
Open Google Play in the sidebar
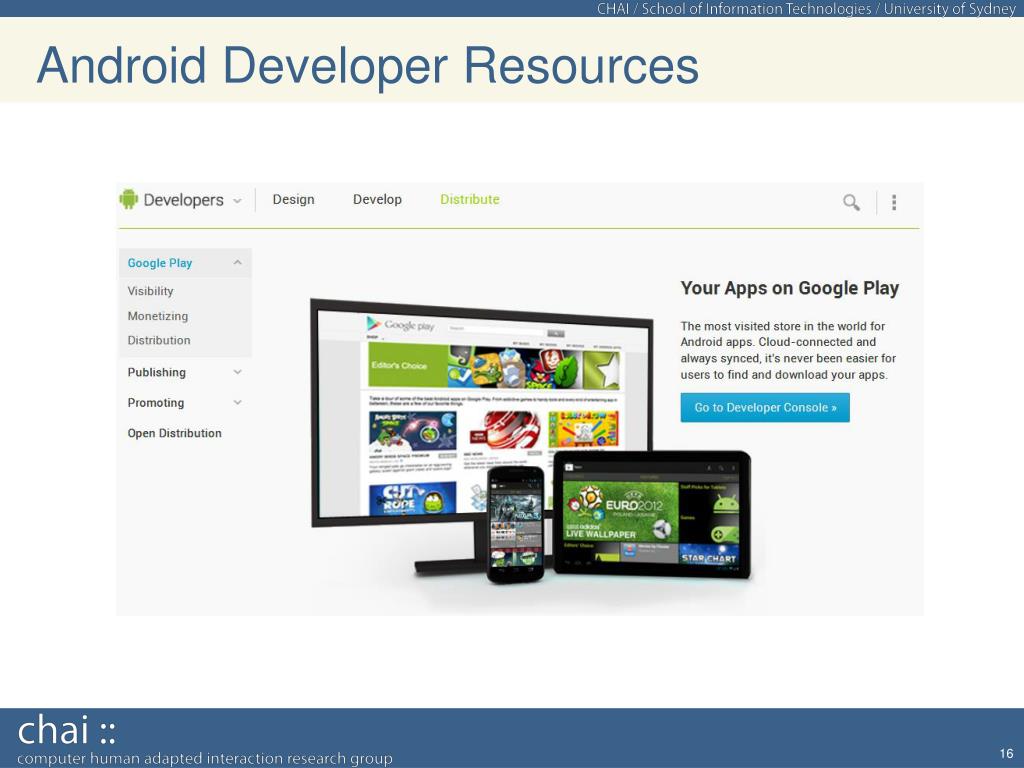(x=160, y=263)
